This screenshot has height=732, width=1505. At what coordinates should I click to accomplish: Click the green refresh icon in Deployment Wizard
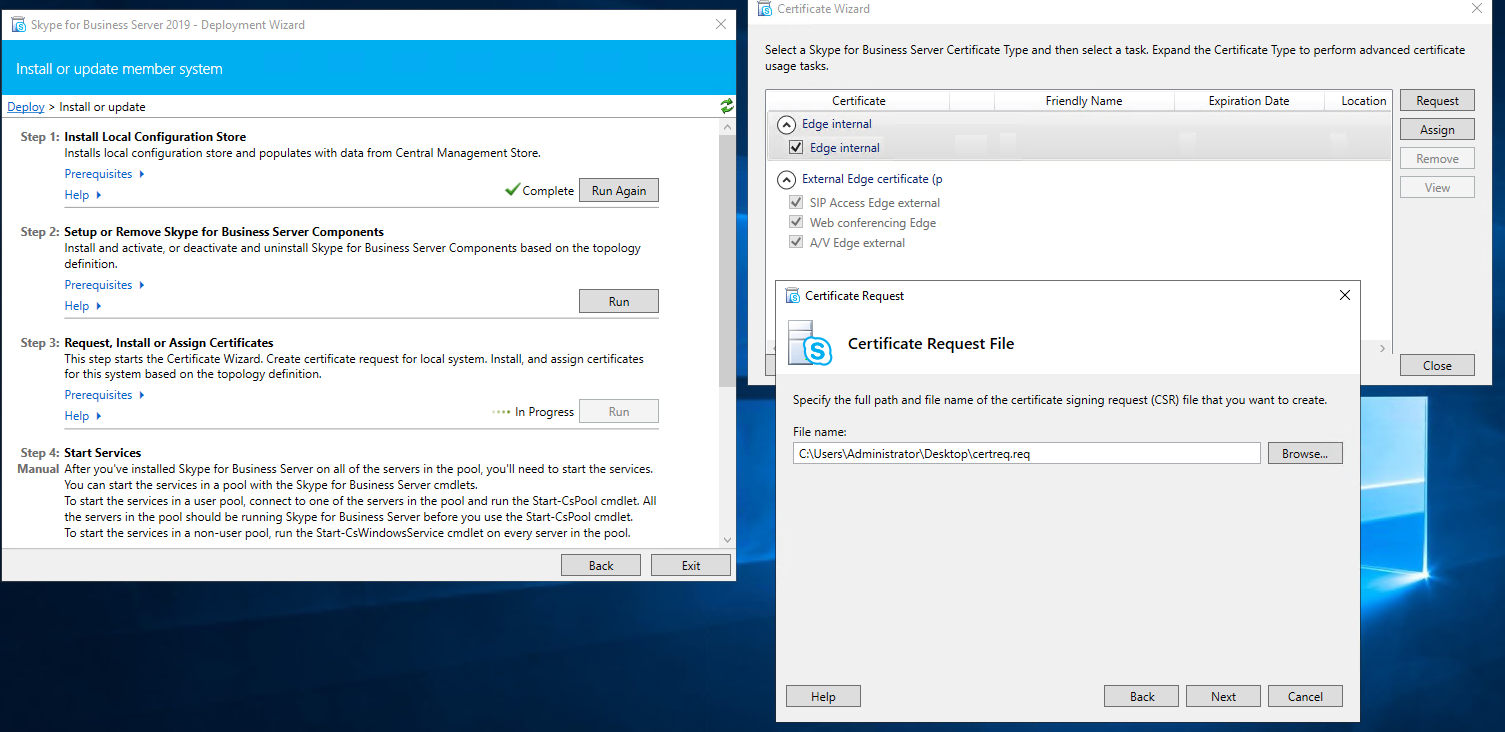tap(726, 106)
